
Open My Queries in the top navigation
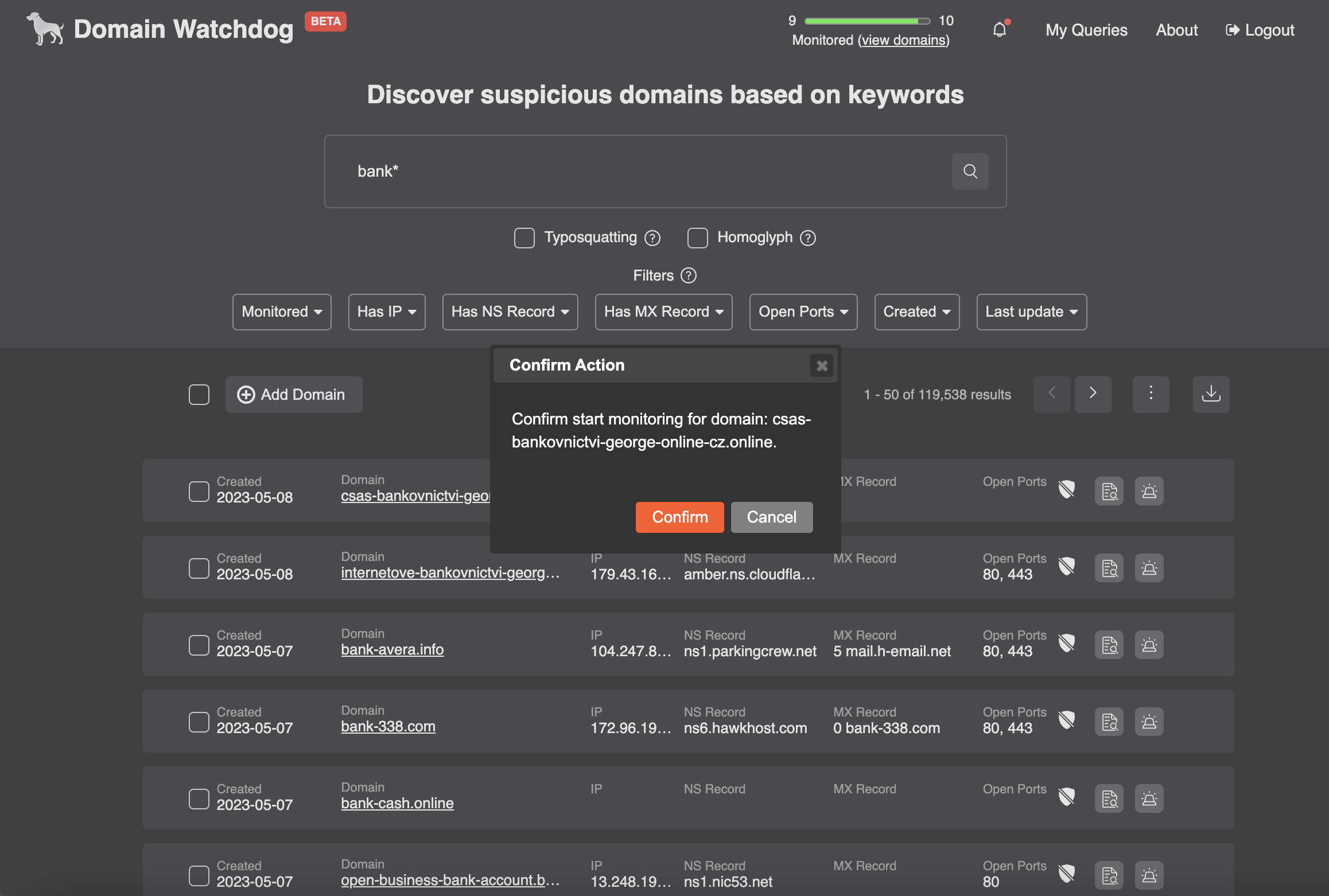pos(1086,30)
